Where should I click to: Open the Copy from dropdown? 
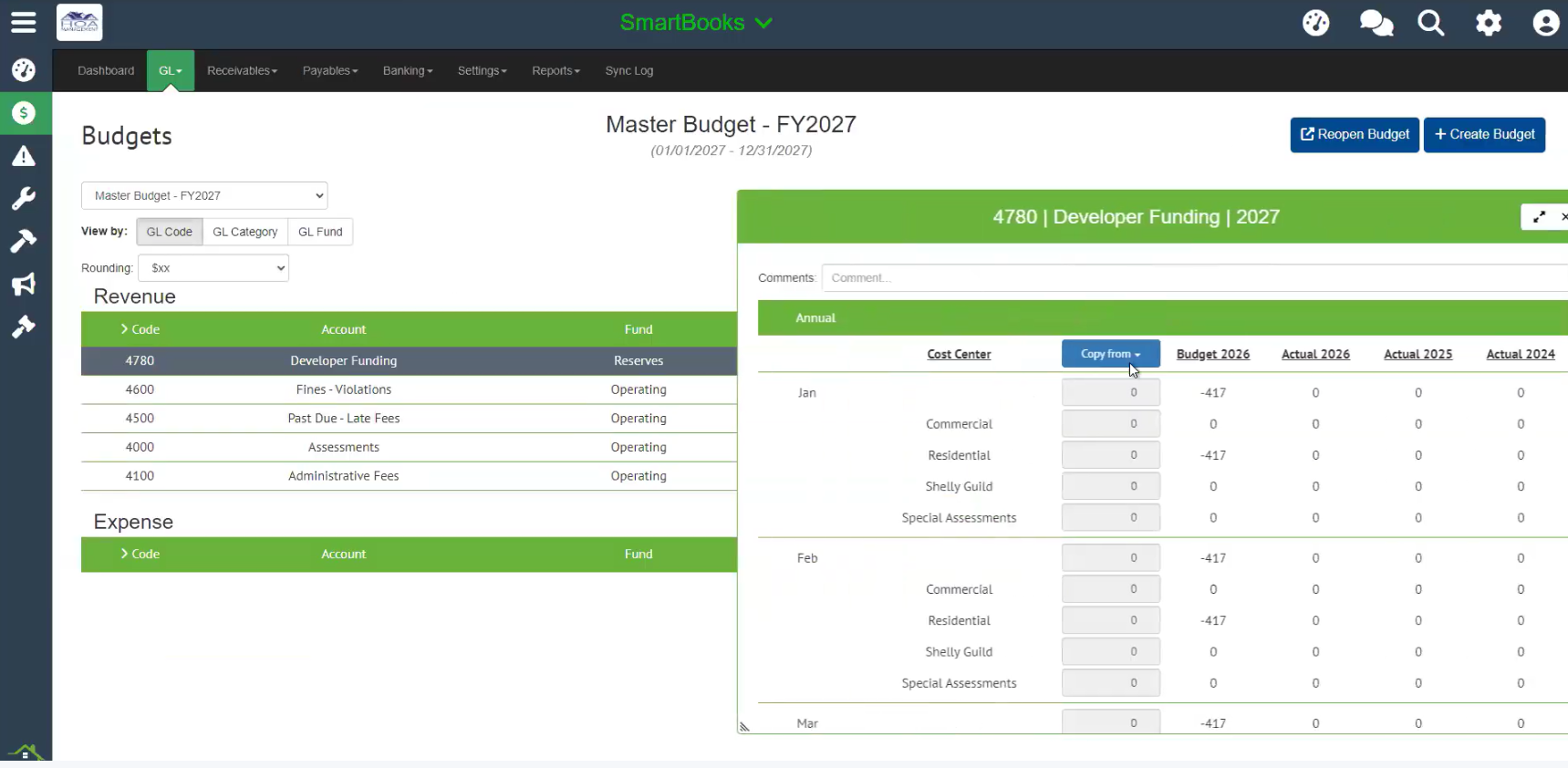(1110, 354)
